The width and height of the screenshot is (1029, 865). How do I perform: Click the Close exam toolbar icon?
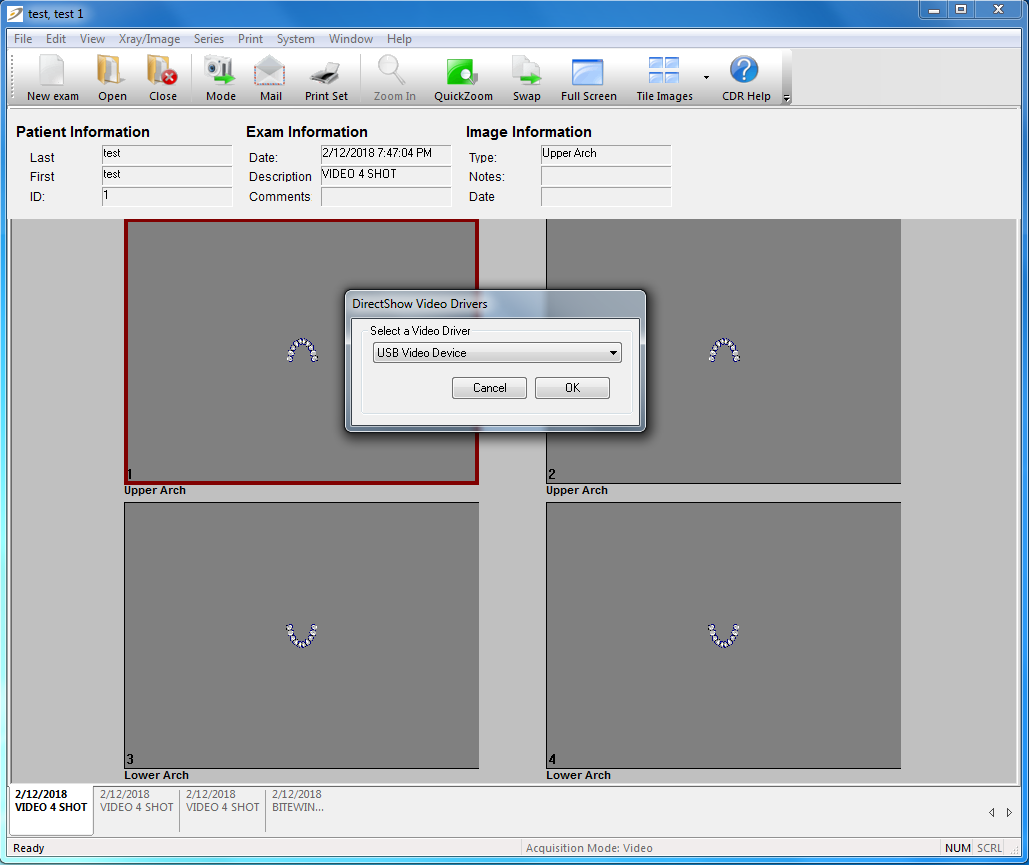click(163, 78)
